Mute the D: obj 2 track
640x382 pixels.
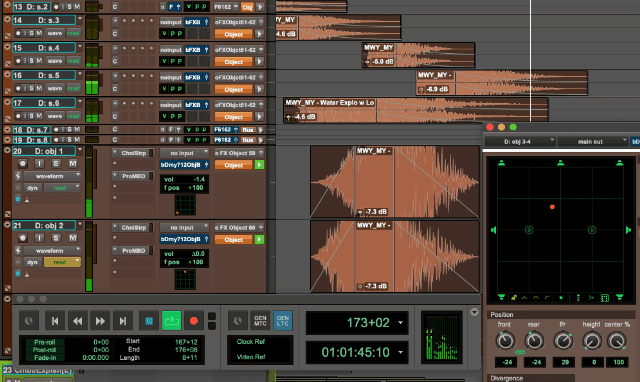click(x=72, y=238)
